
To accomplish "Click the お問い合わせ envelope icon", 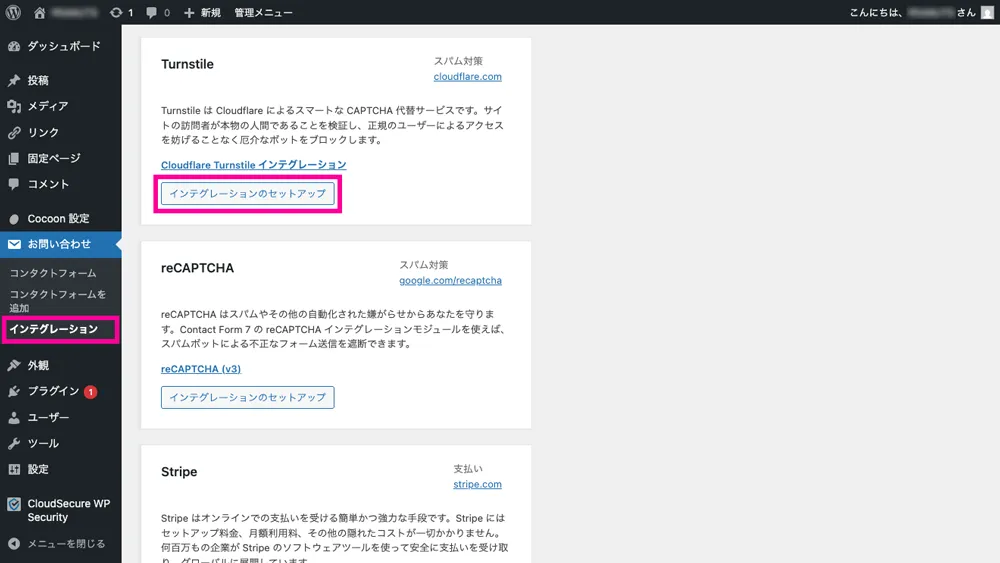I will click(14, 244).
